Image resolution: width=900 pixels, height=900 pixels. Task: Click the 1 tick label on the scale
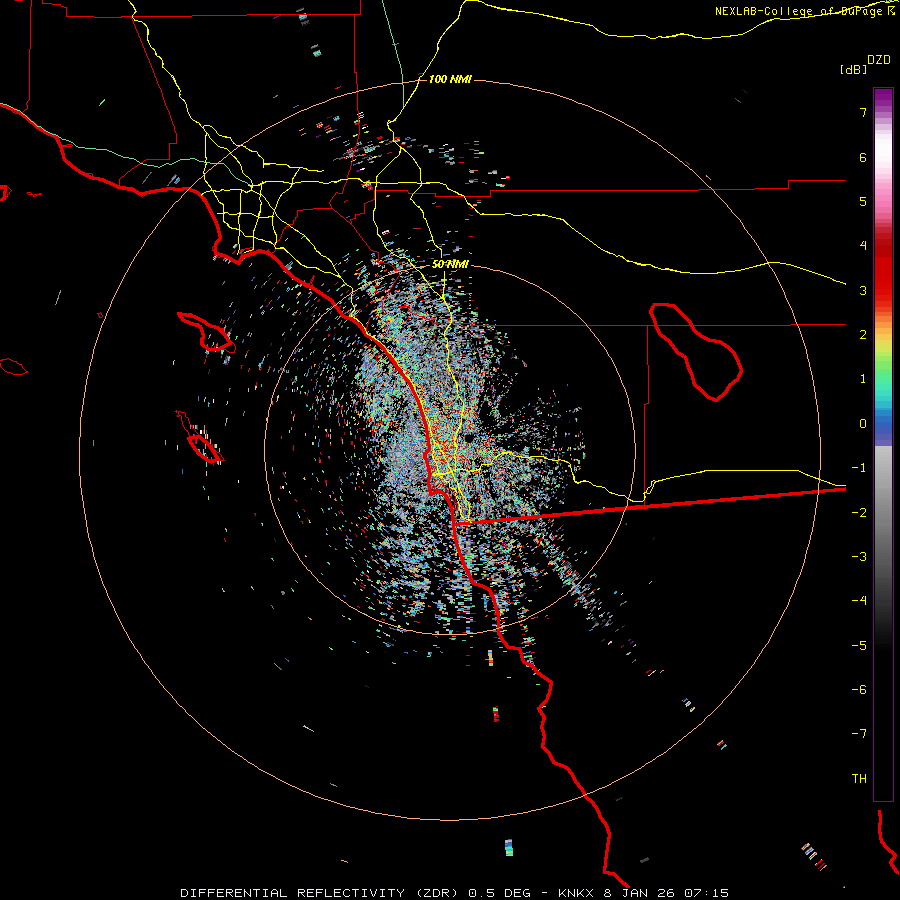point(863,379)
